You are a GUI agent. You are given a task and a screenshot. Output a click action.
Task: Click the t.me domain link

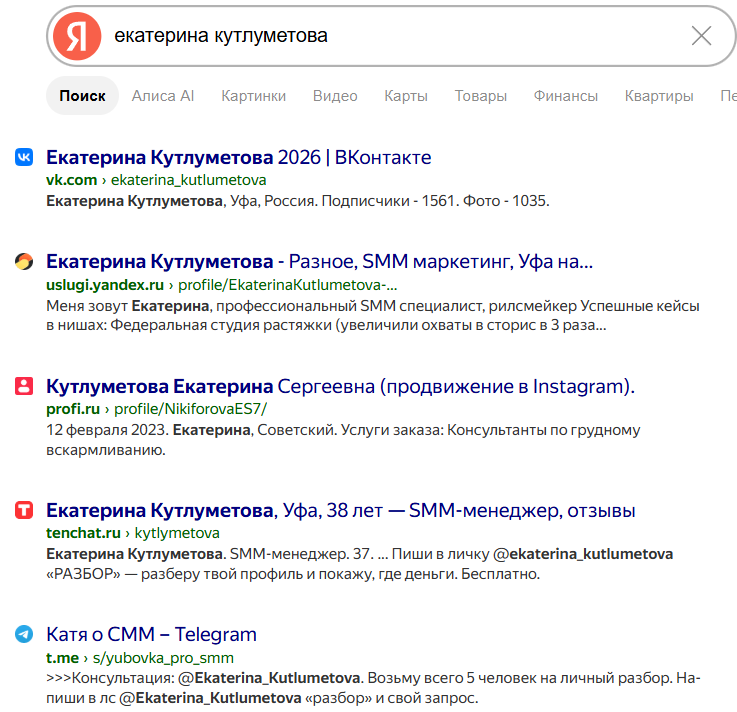(62, 657)
